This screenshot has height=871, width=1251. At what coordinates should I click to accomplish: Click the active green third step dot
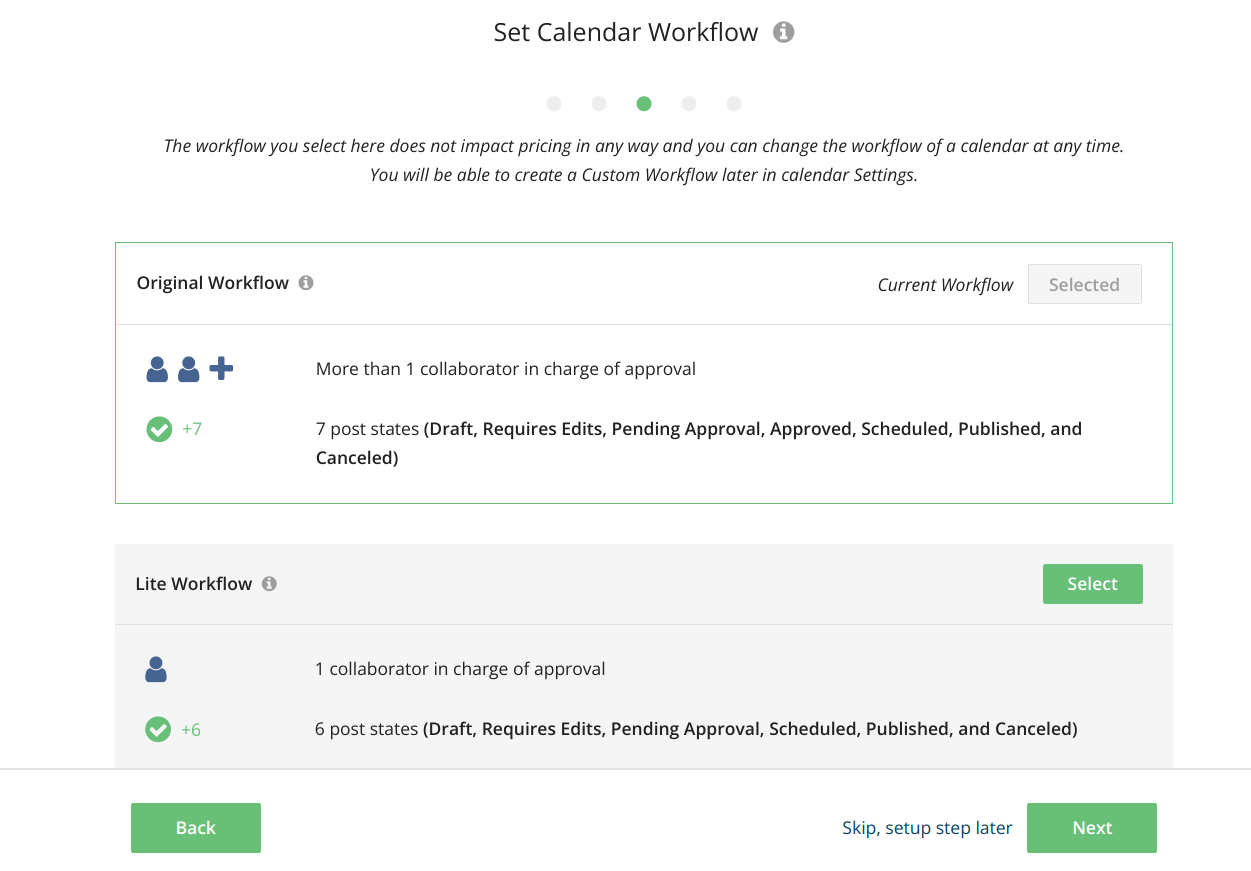[x=644, y=104]
